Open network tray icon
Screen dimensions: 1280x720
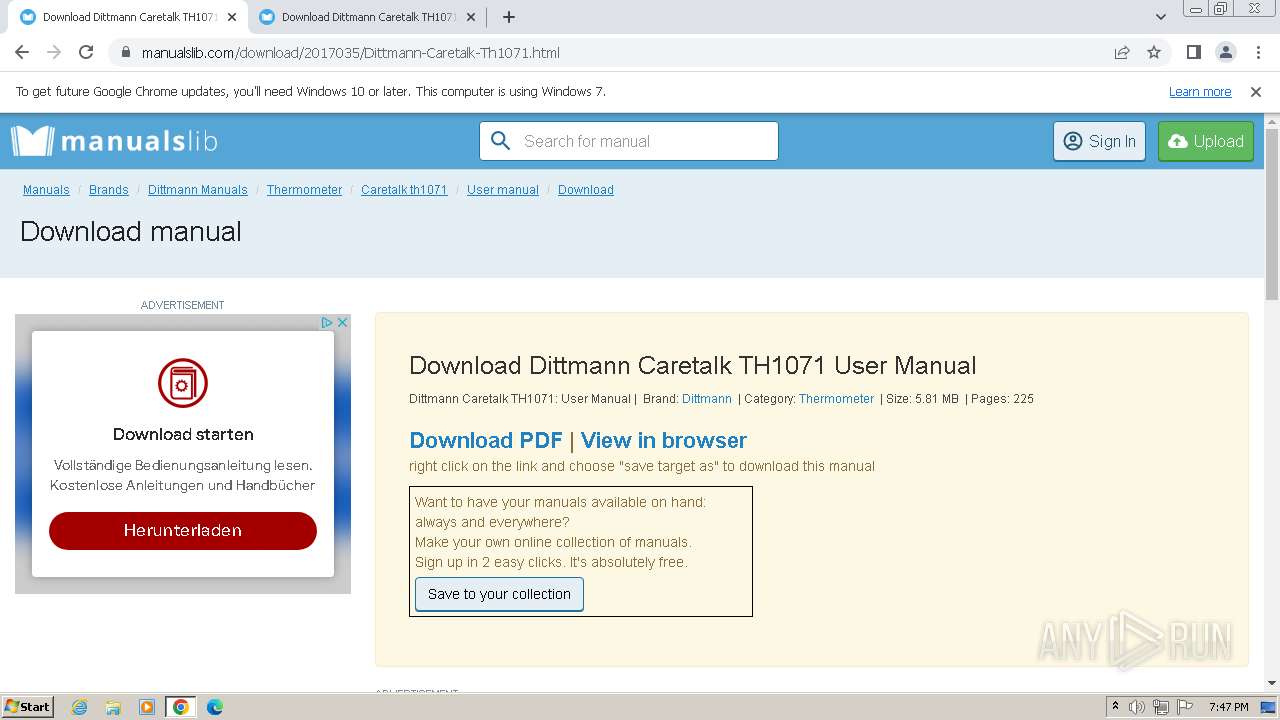click(x=1161, y=707)
